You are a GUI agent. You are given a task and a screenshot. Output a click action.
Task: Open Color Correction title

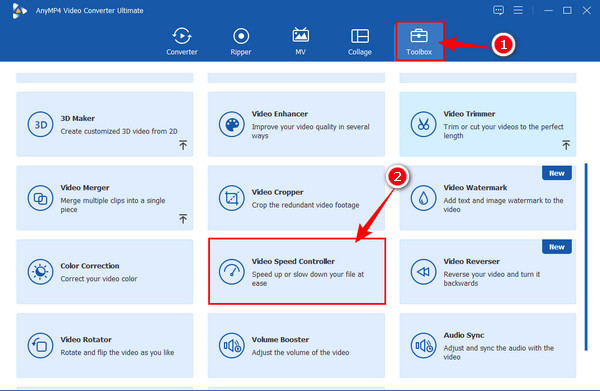(x=90, y=266)
